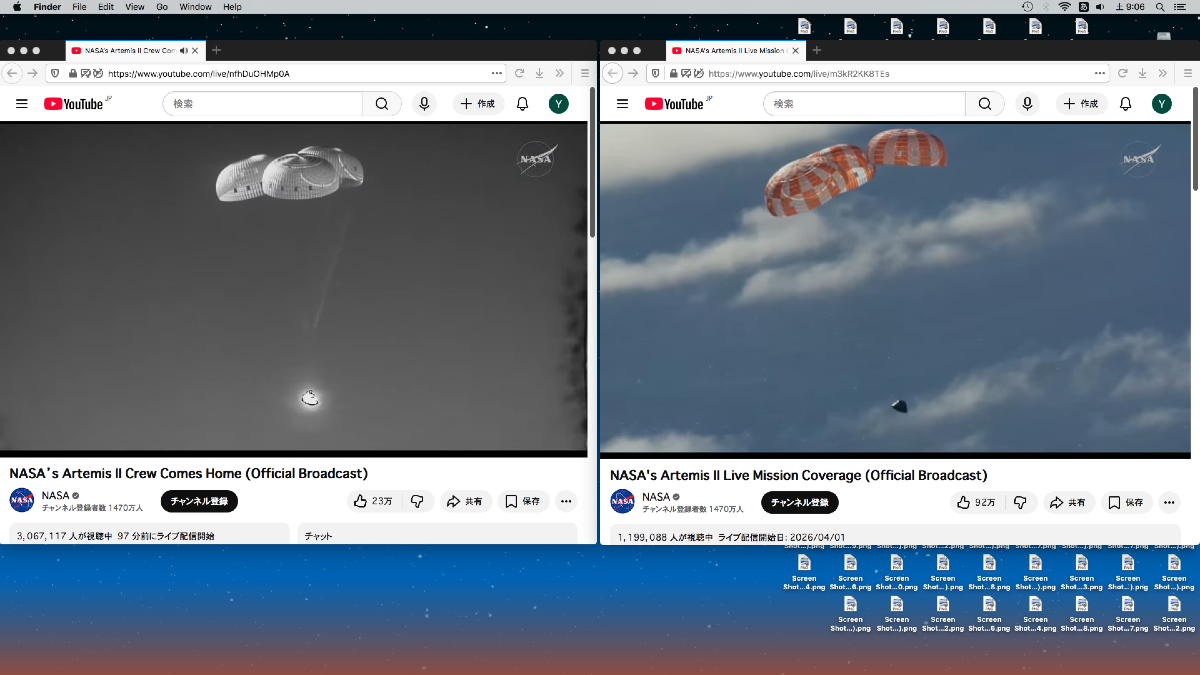Like the Crew Comes Home video (23万)
1200x675 pixels.
(373, 501)
